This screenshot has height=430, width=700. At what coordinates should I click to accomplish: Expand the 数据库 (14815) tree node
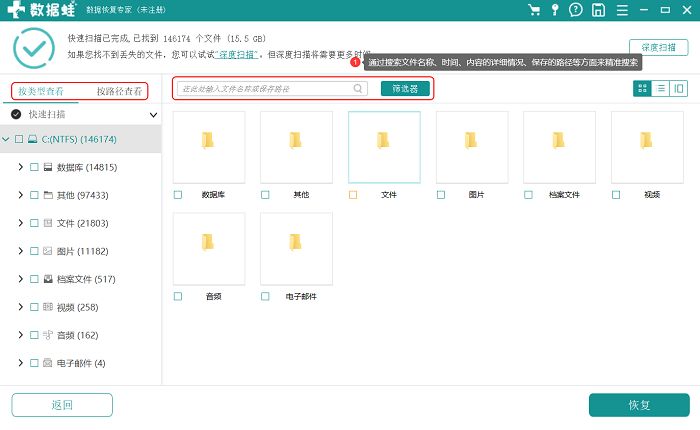[21, 167]
